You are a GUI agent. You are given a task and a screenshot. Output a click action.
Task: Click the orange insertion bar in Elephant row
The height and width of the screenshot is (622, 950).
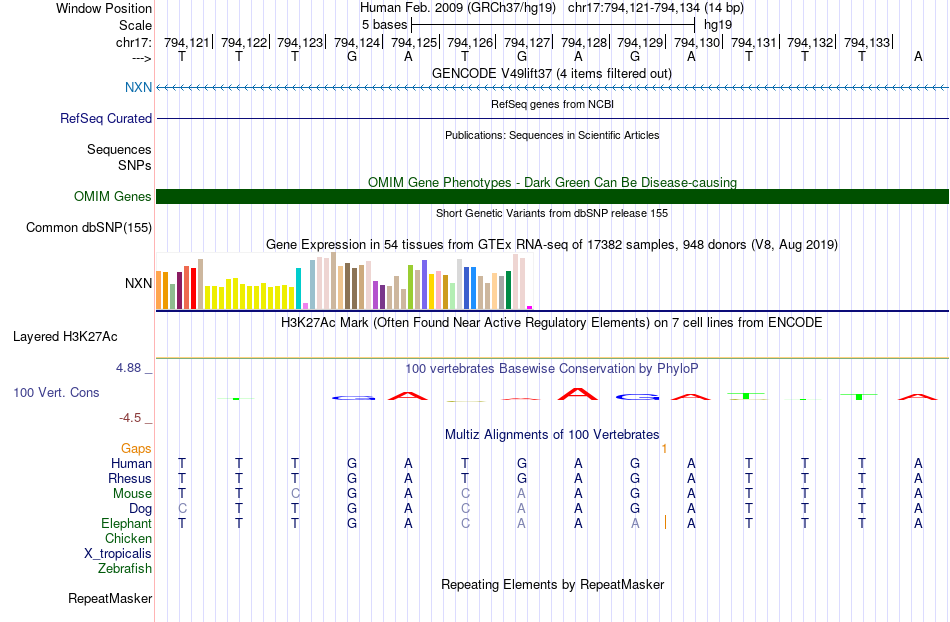pos(665,522)
